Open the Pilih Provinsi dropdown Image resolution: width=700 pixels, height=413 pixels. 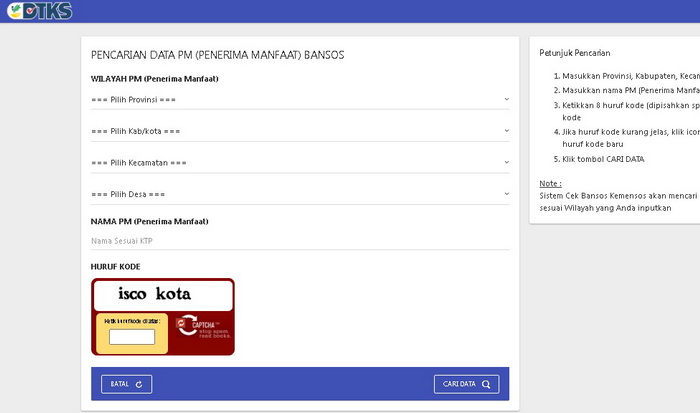(300, 100)
